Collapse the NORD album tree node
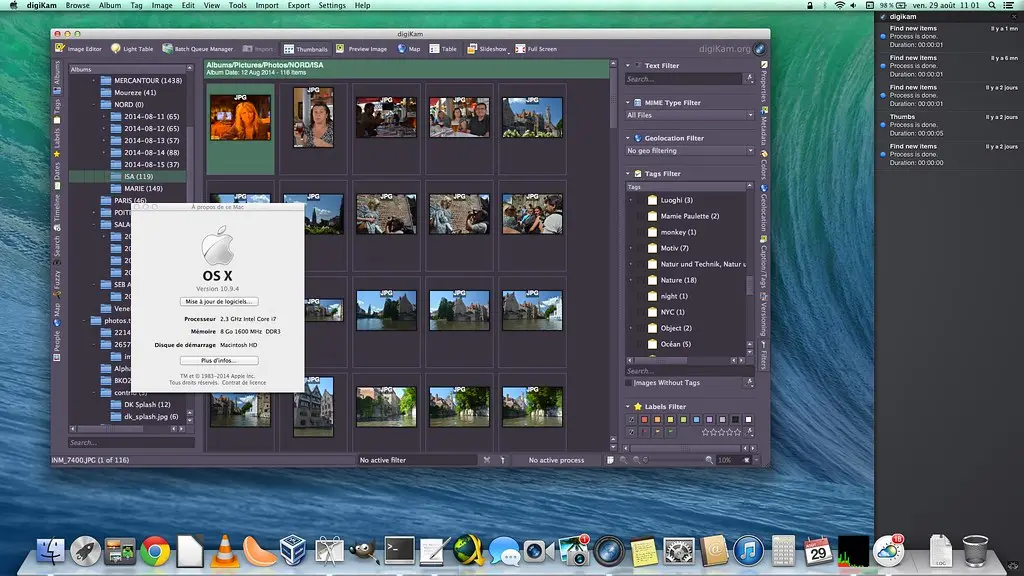Screen dimensions: 1024x576 click(x=94, y=105)
